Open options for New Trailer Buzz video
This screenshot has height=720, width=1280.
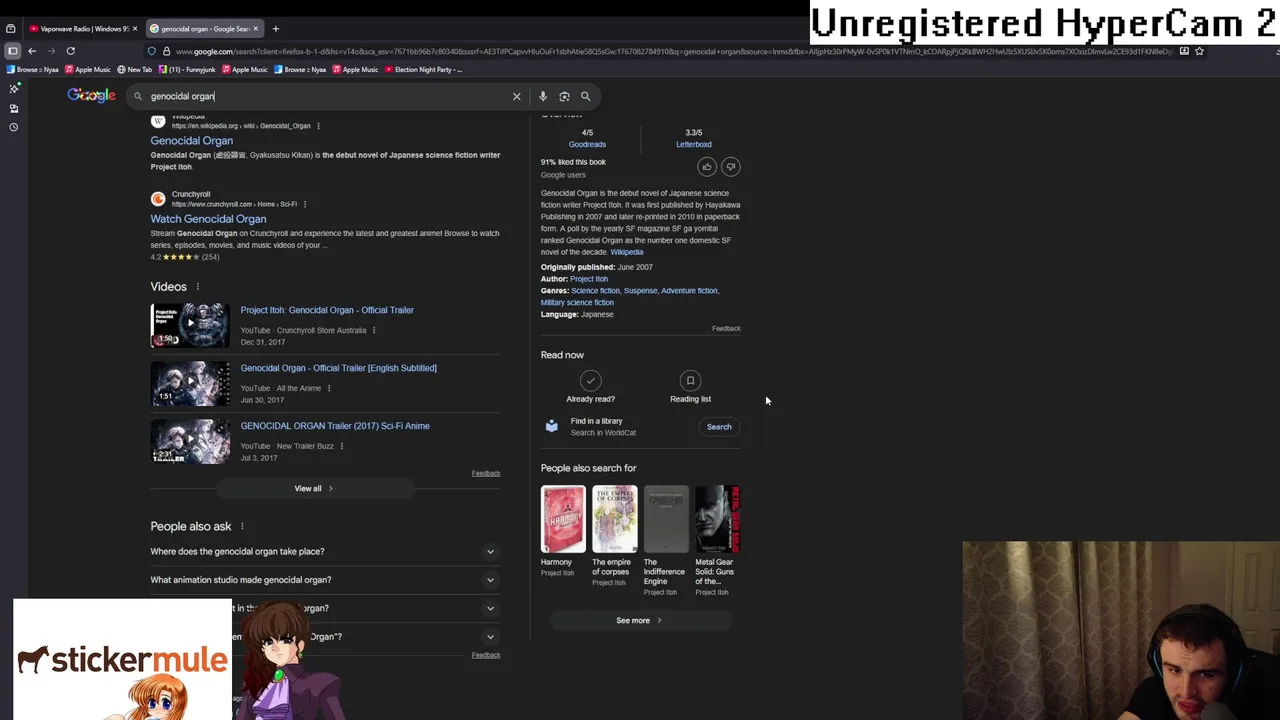[x=341, y=446]
